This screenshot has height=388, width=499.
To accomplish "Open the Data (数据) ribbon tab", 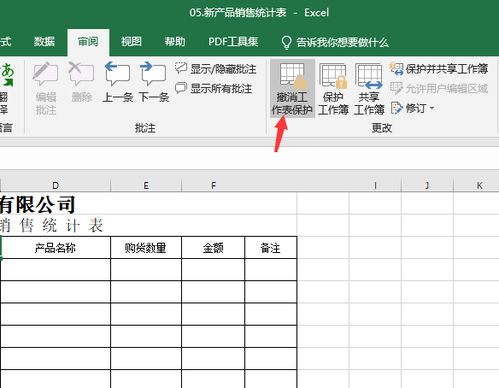I will coord(44,42).
